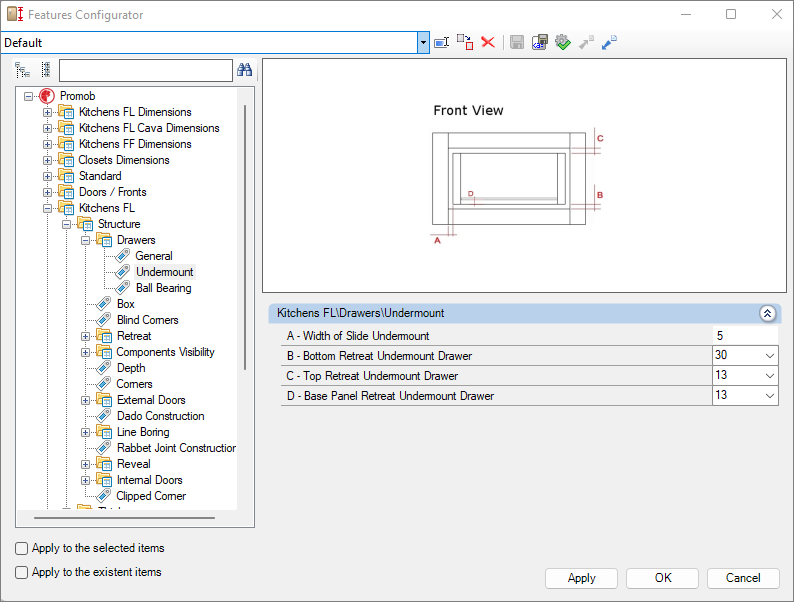Click the red Promob root icon

coord(48,97)
